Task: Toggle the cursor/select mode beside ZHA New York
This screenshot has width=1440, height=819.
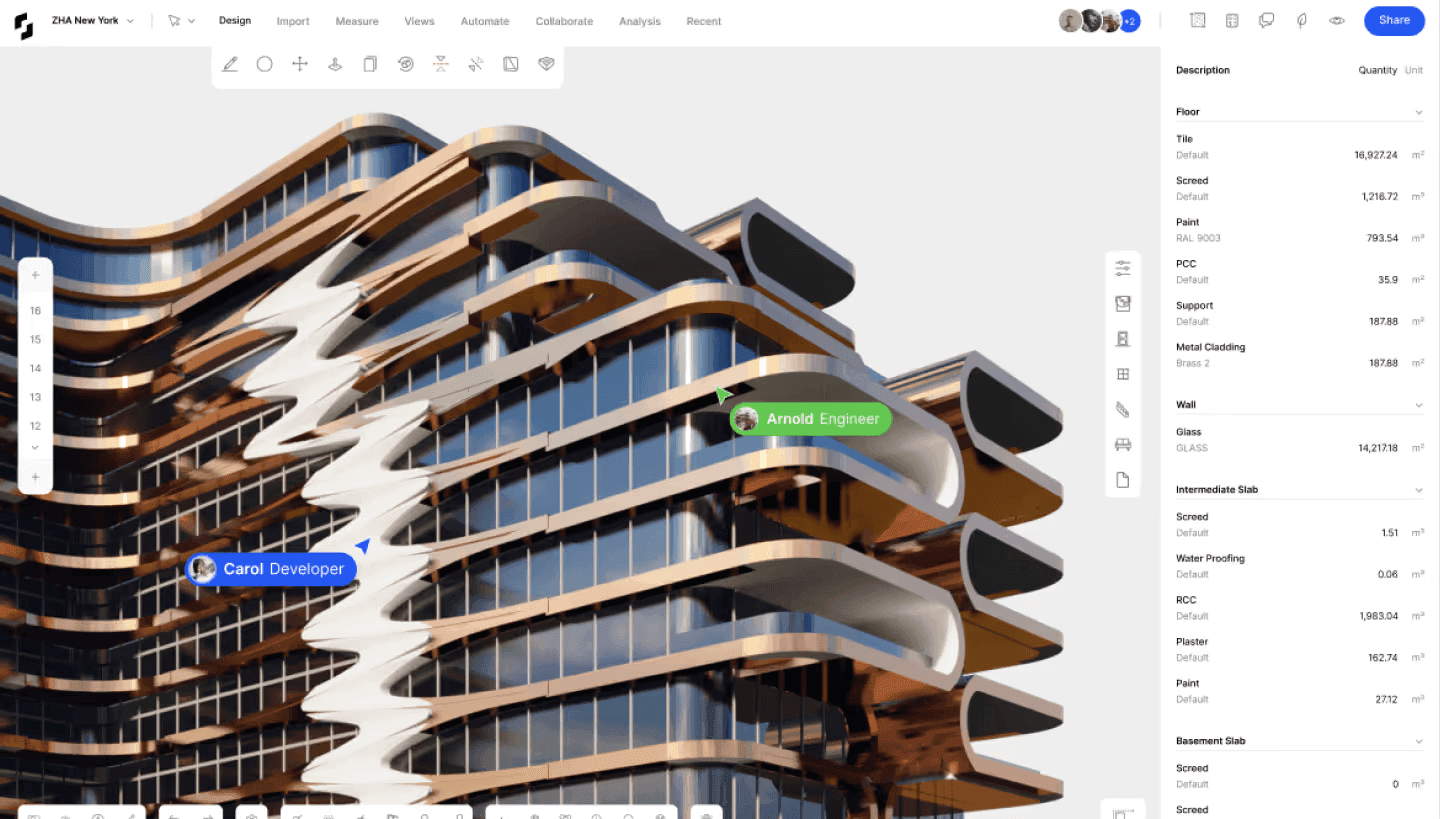Action: coord(176,20)
